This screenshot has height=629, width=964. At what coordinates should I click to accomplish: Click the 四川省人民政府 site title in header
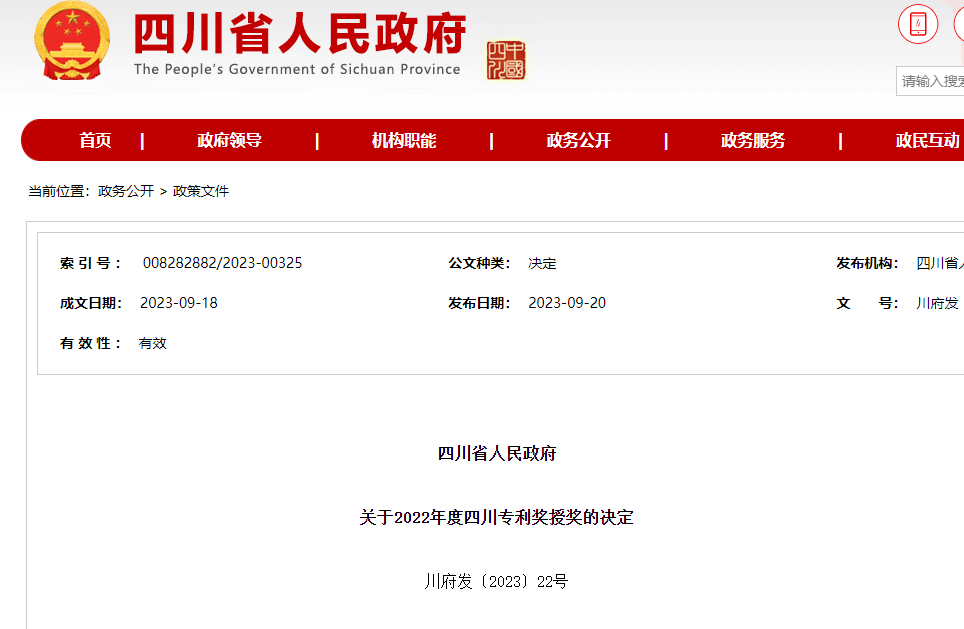pos(300,35)
